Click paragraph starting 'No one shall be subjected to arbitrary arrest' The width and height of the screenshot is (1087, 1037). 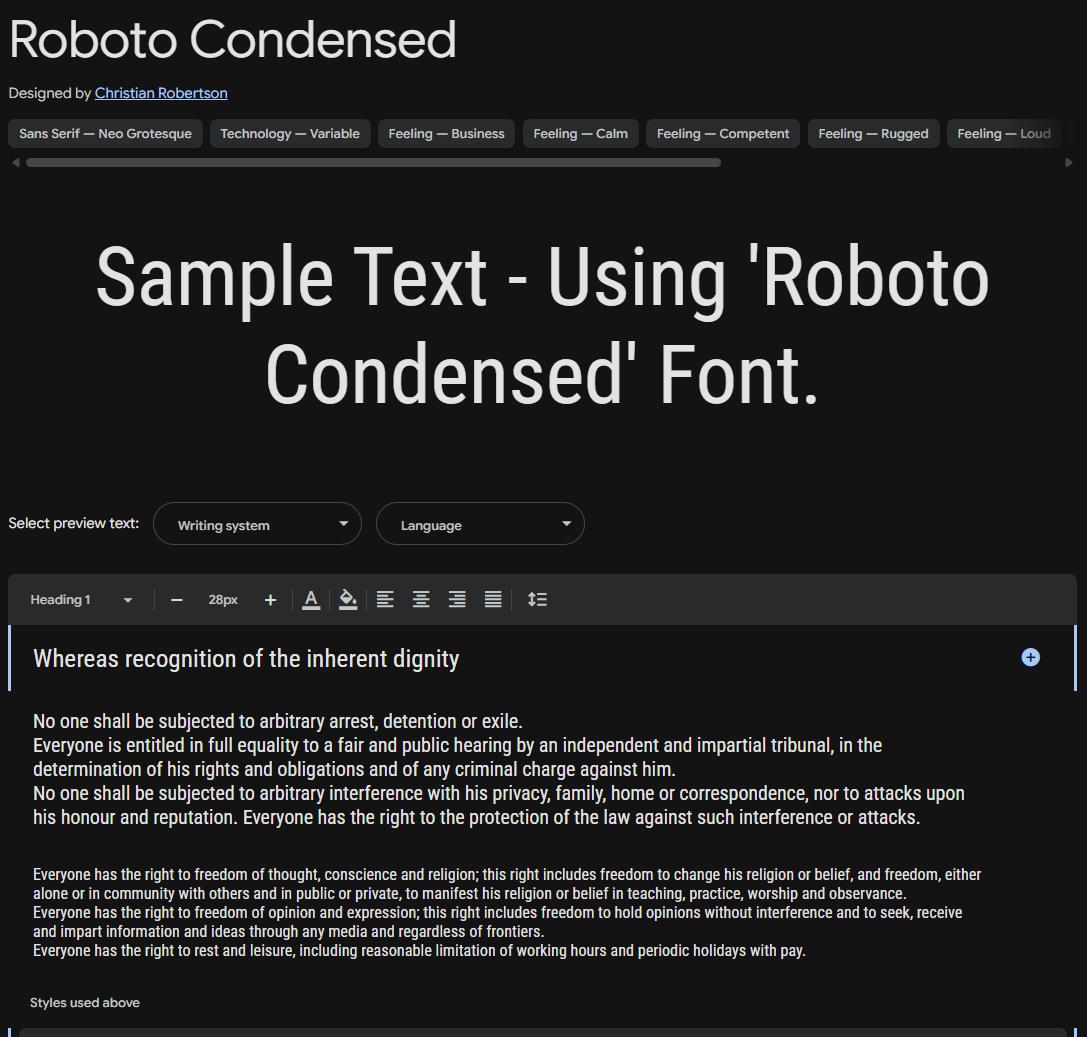(499, 769)
